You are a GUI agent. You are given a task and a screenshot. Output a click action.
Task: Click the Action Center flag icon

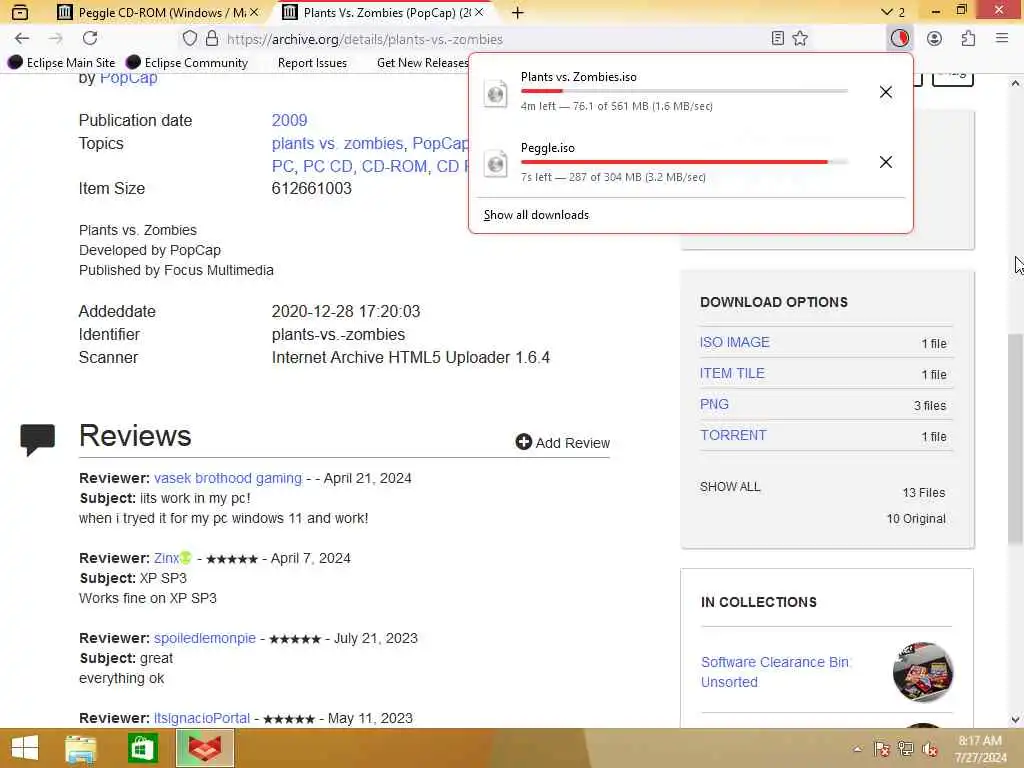(x=882, y=748)
